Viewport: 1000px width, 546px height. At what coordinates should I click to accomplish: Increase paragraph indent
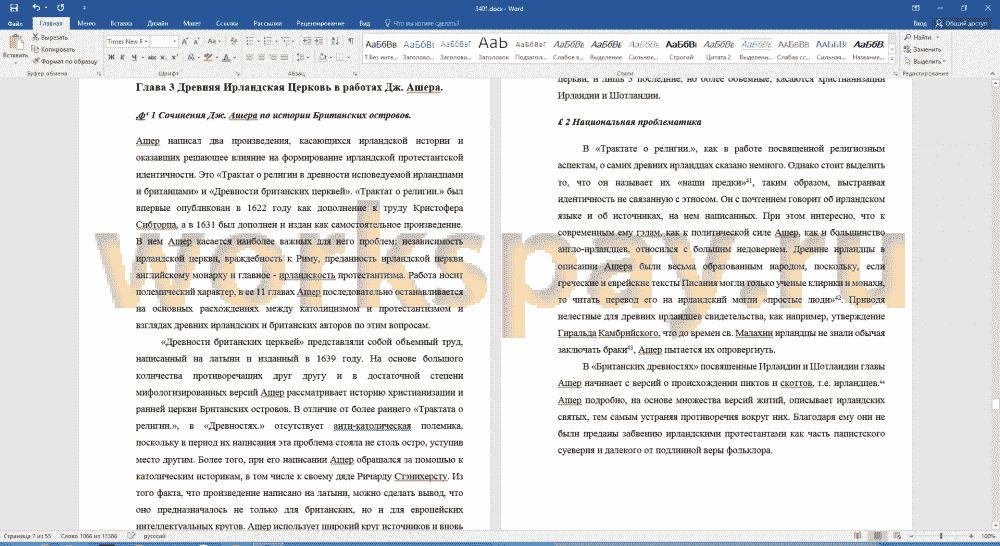click(318, 41)
